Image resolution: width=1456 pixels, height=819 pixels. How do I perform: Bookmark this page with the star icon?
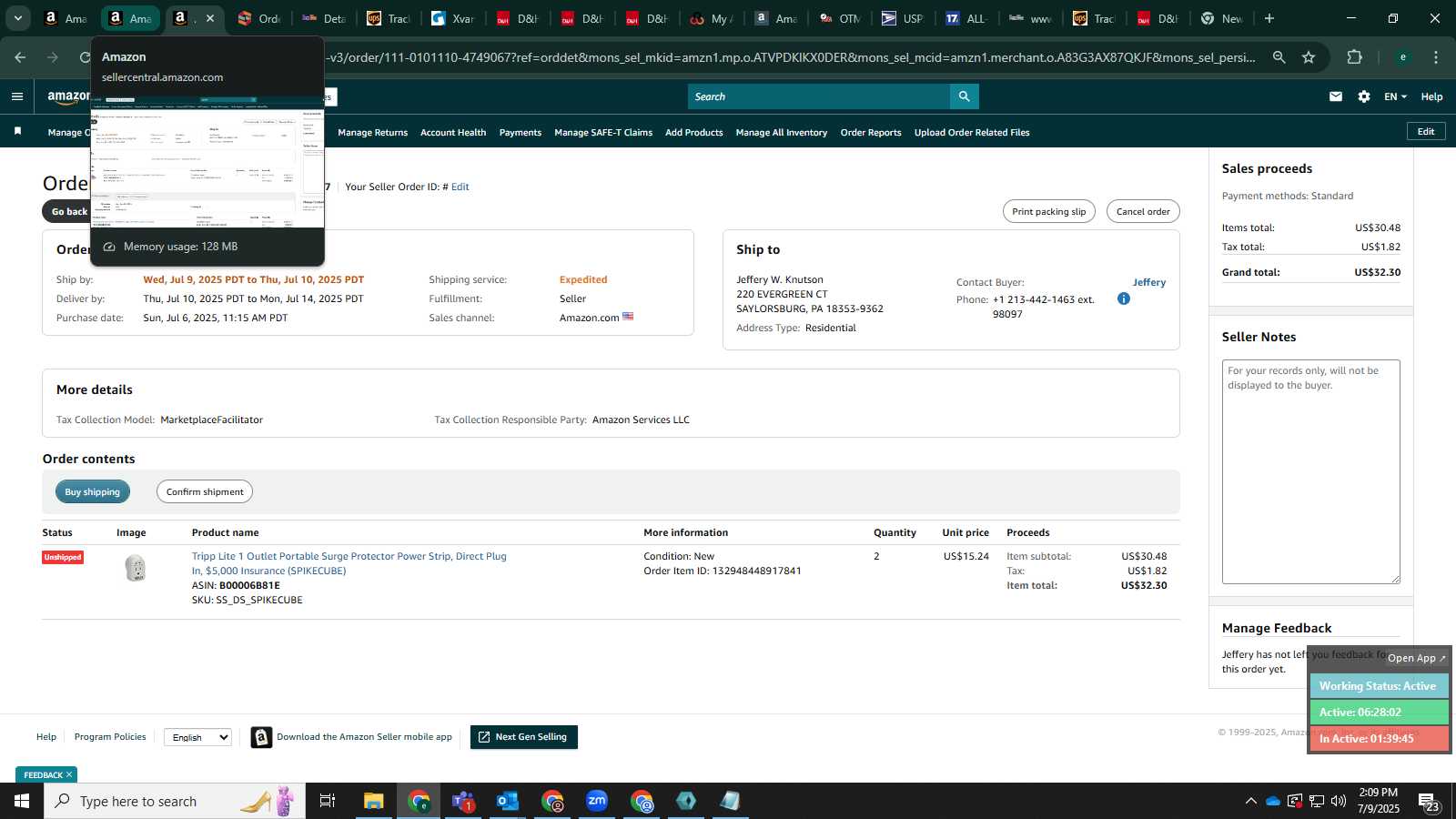1309,57
